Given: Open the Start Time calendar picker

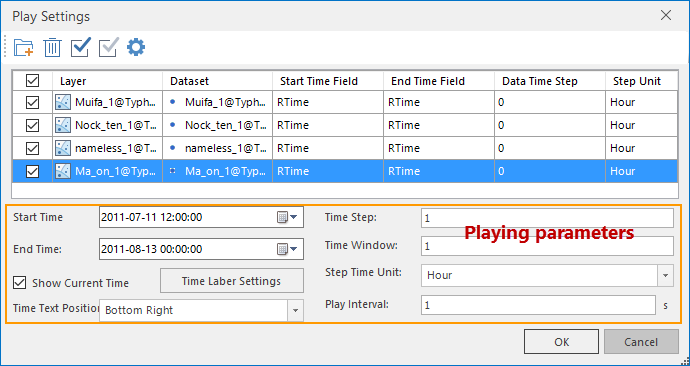Looking at the screenshot, I should tap(287, 217).
